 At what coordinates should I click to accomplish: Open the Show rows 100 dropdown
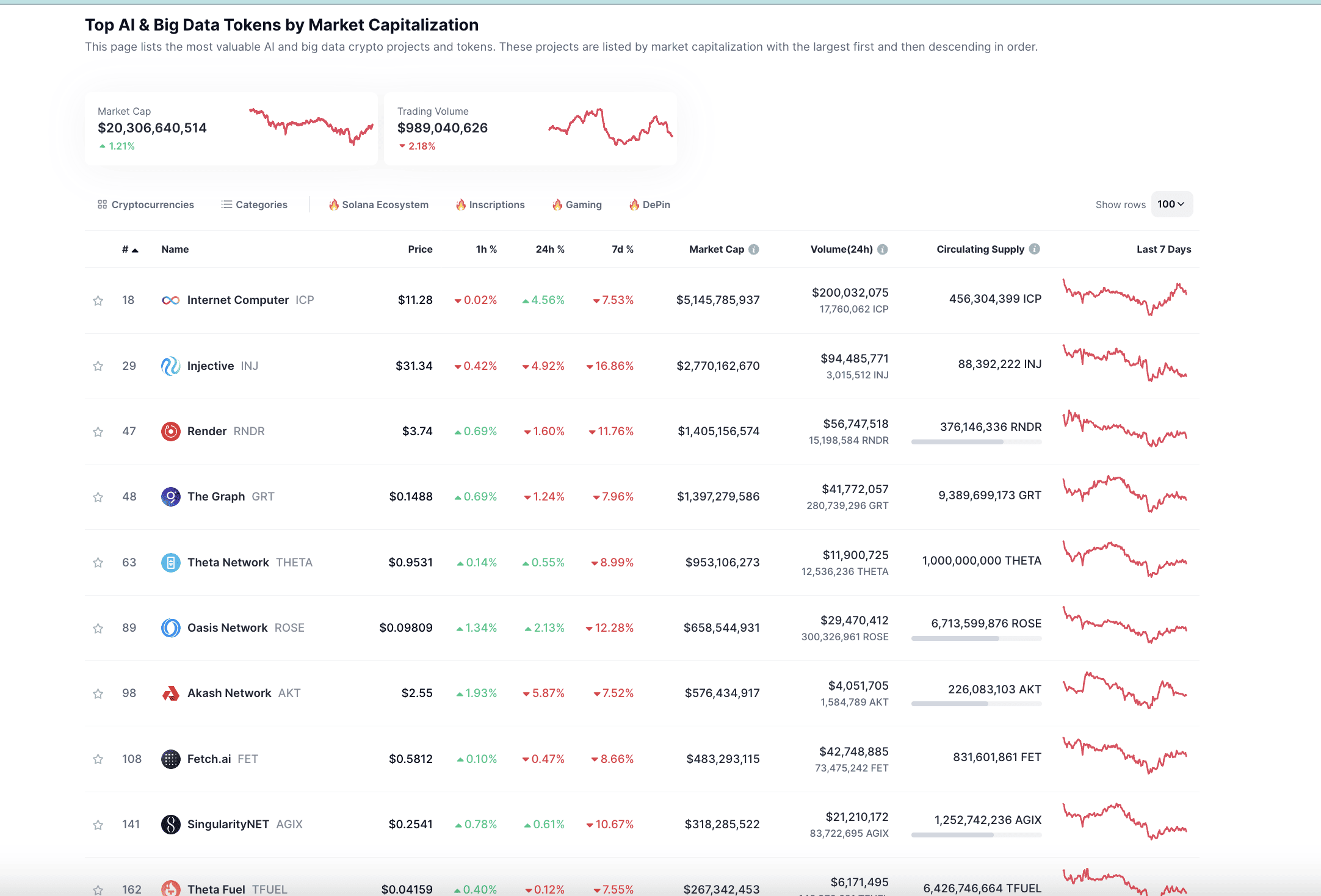click(1171, 204)
